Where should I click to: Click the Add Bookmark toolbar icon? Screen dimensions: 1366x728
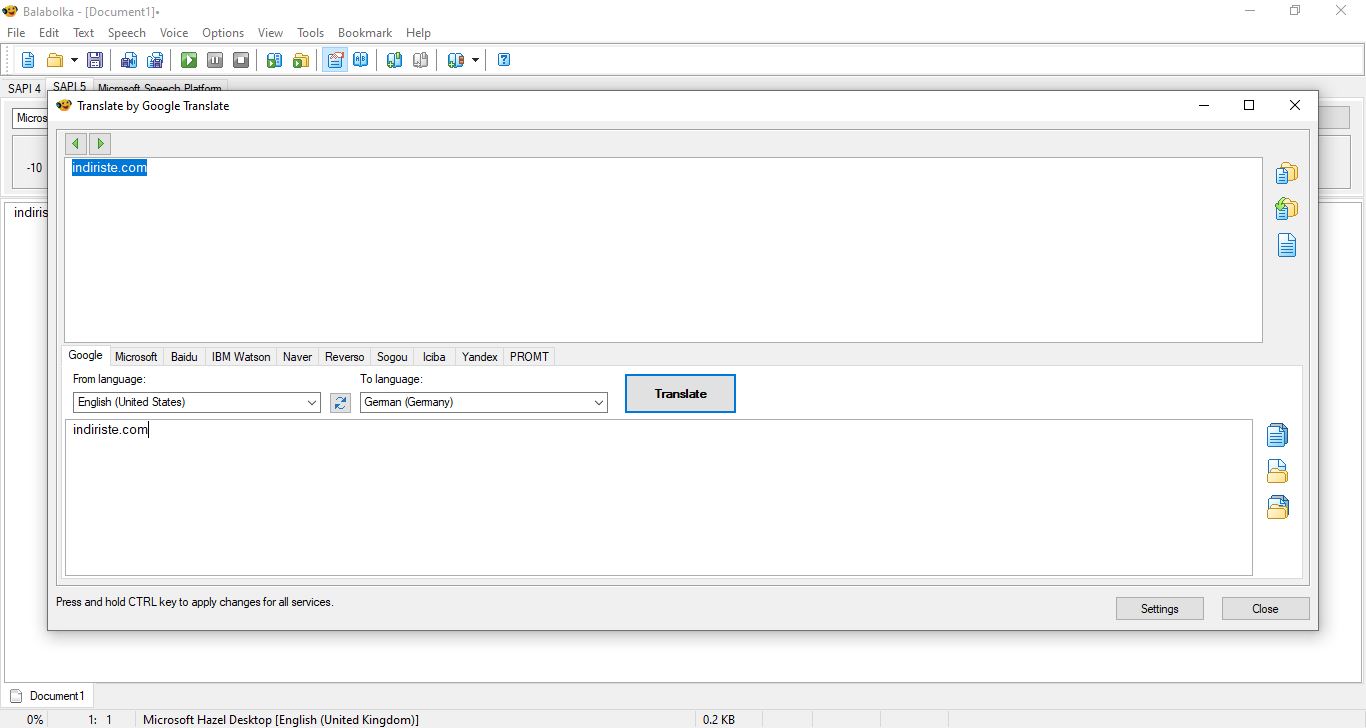pos(395,60)
